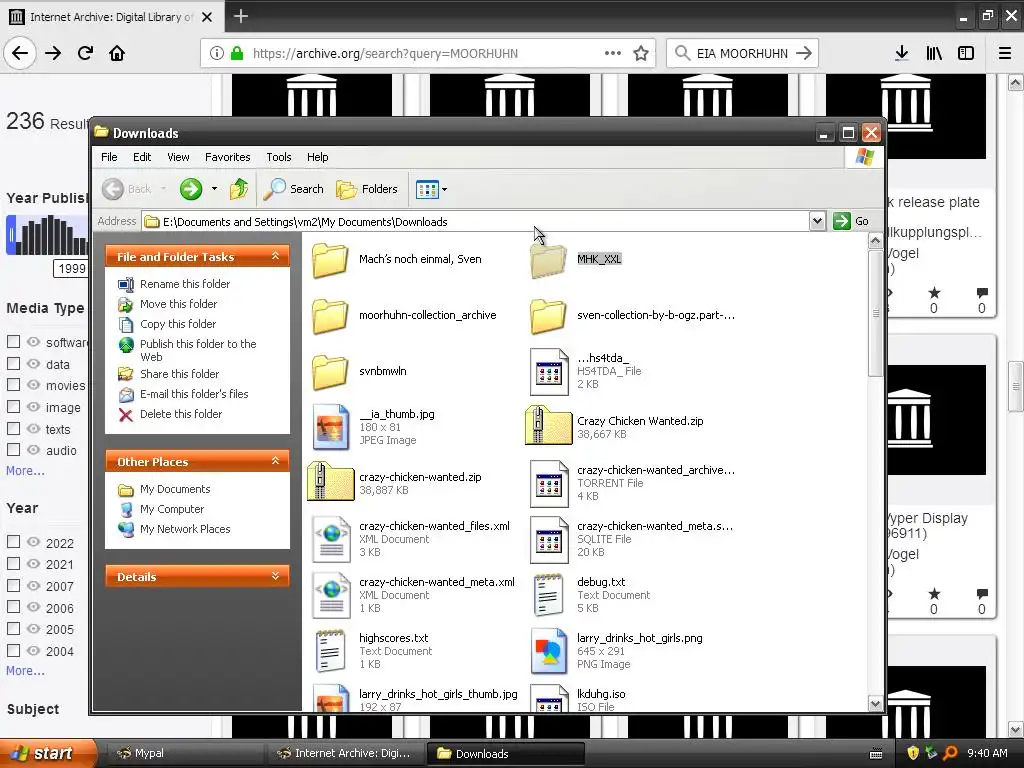Image resolution: width=1024 pixels, height=768 pixels.
Task: Check the 2021 year checkbox
Action: 13,564
